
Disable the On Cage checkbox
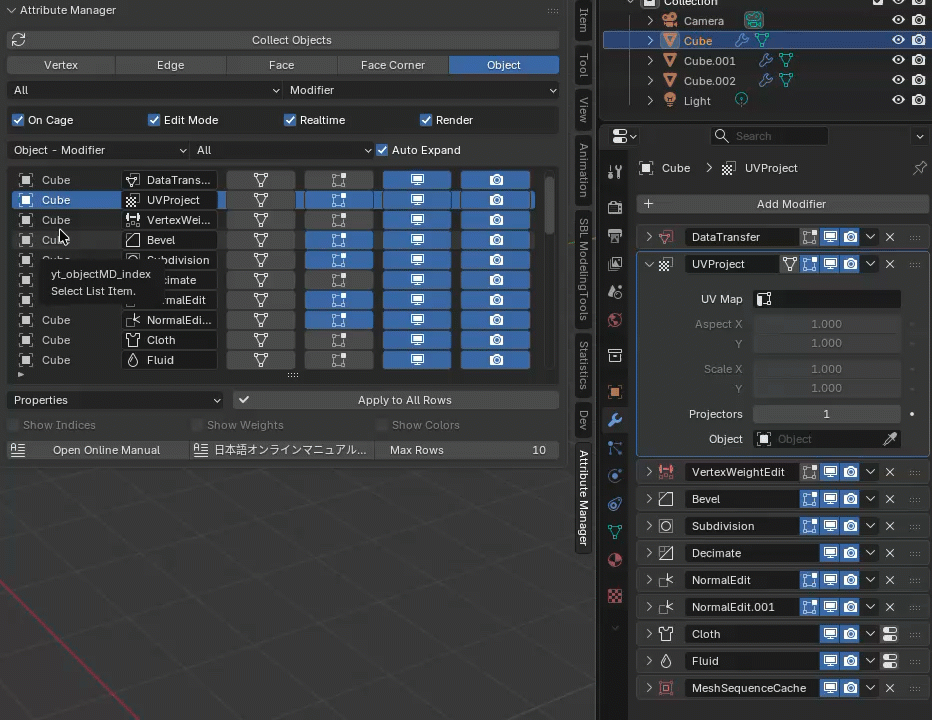(x=18, y=120)
